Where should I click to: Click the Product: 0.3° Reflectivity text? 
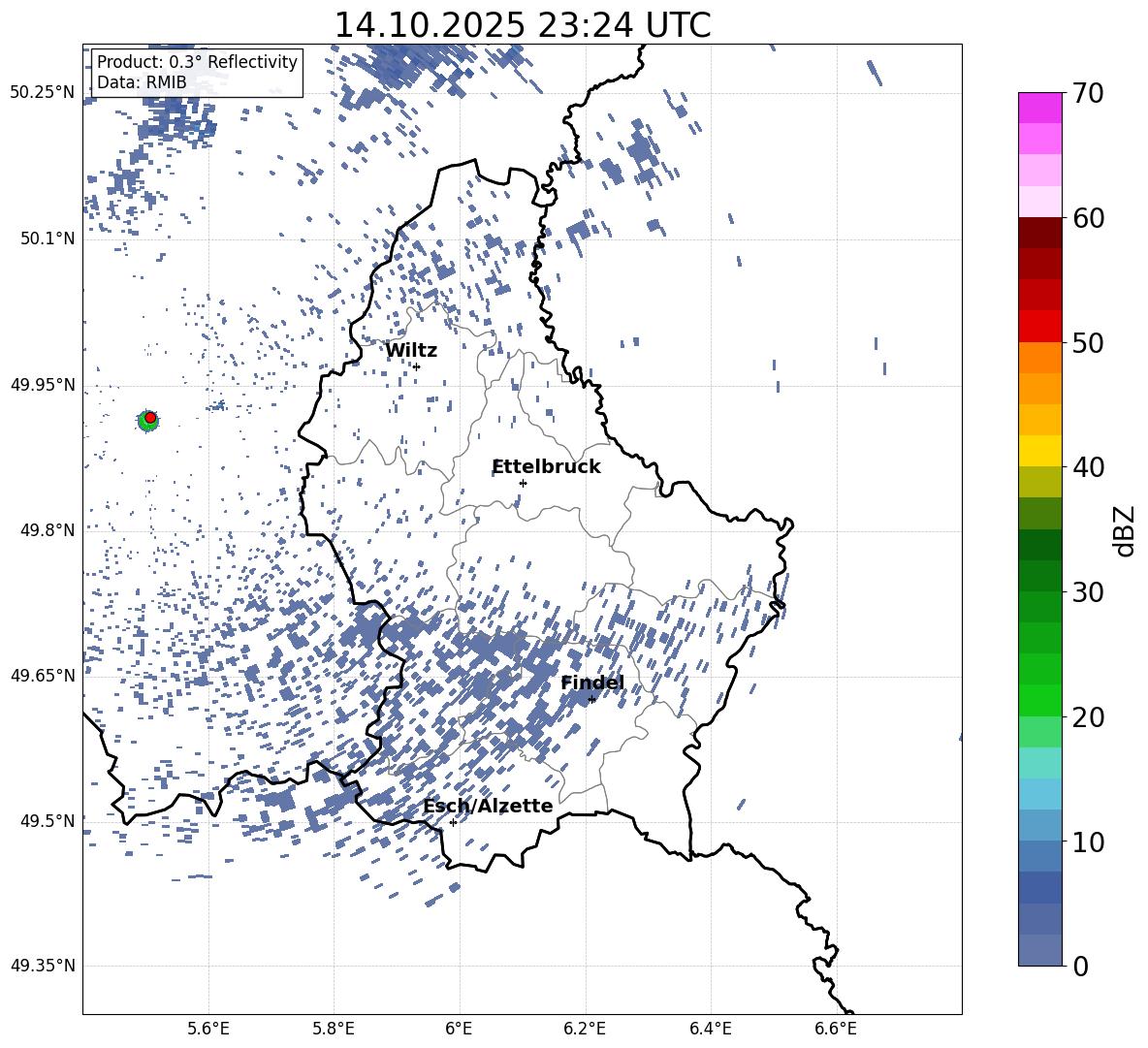(x=197, y=61)
